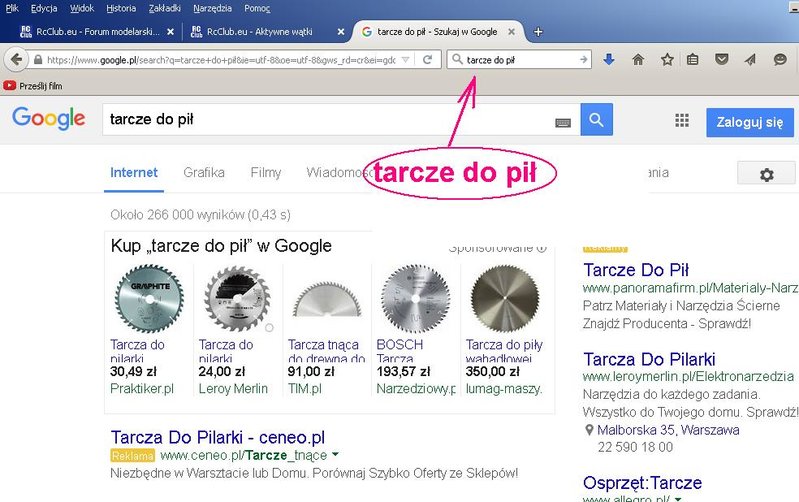Click the Zaloguj się button
The width and height of the screenshot is (799, 502).
[x=750, y=122]
